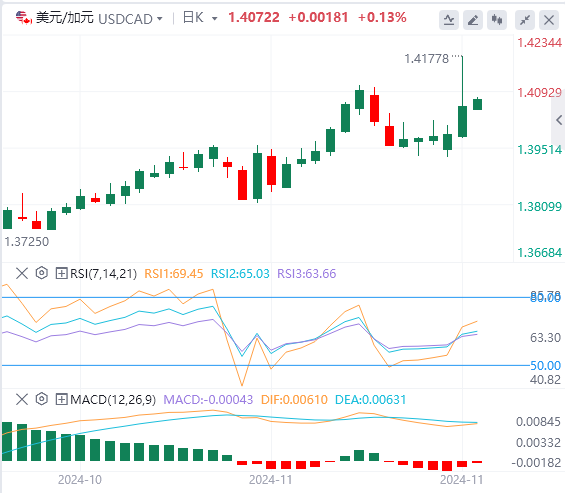
Task: Click the low label 1.37250
Action: click(x=27, y=242)
